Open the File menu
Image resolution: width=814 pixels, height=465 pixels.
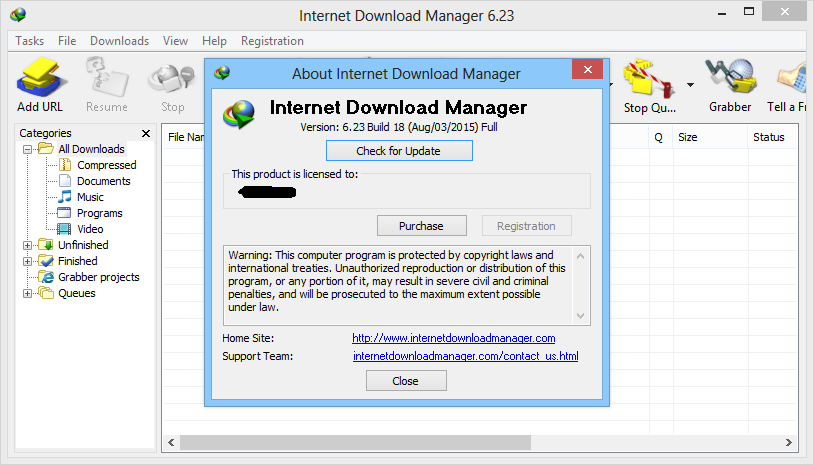tap(67, 41)
